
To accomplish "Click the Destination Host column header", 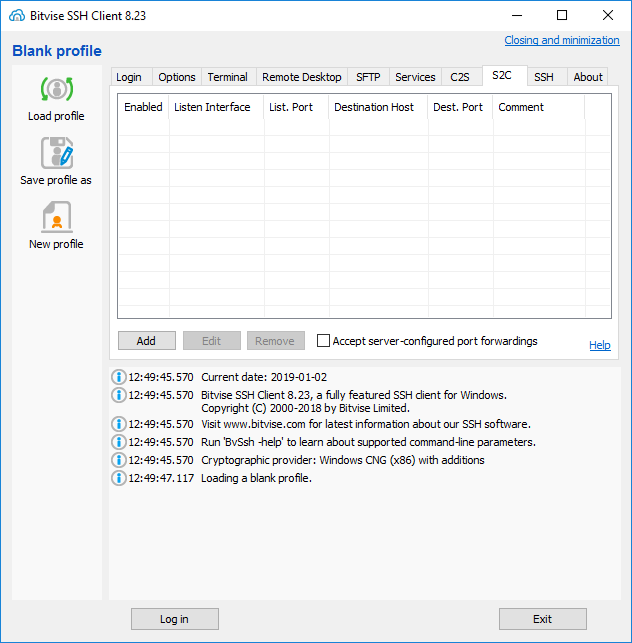I will [378, 107].
